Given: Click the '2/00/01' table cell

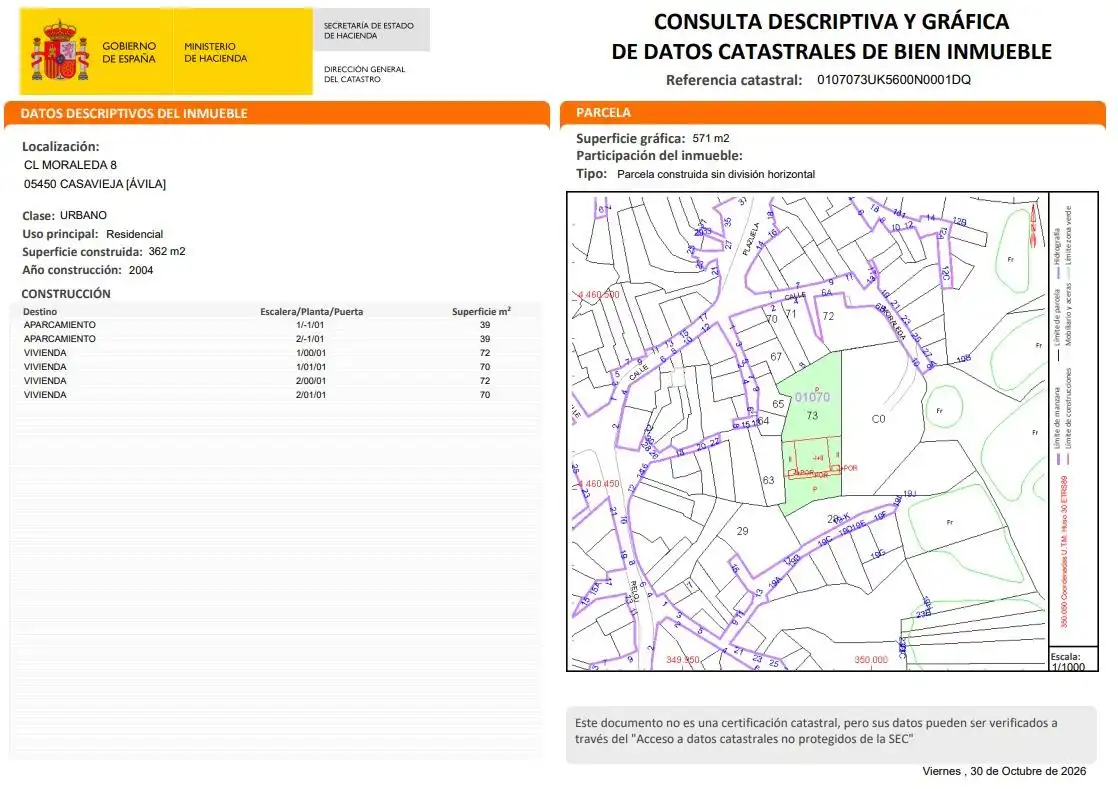Looking at the screenshot, I should (311, 381).
